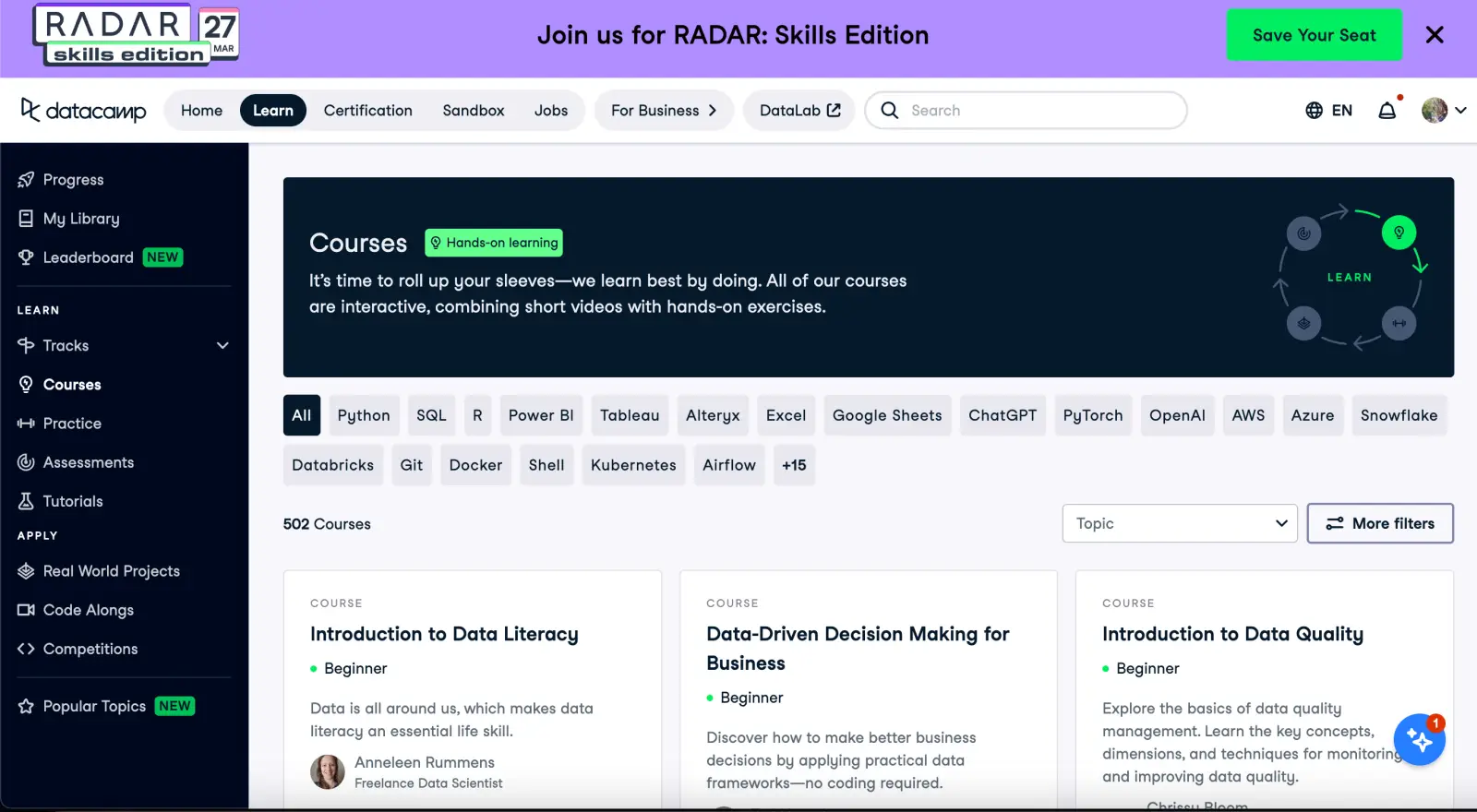Click the user avatar picture
The width and height of the screenshot is (1477, 812).
[x=1435, y=111]
